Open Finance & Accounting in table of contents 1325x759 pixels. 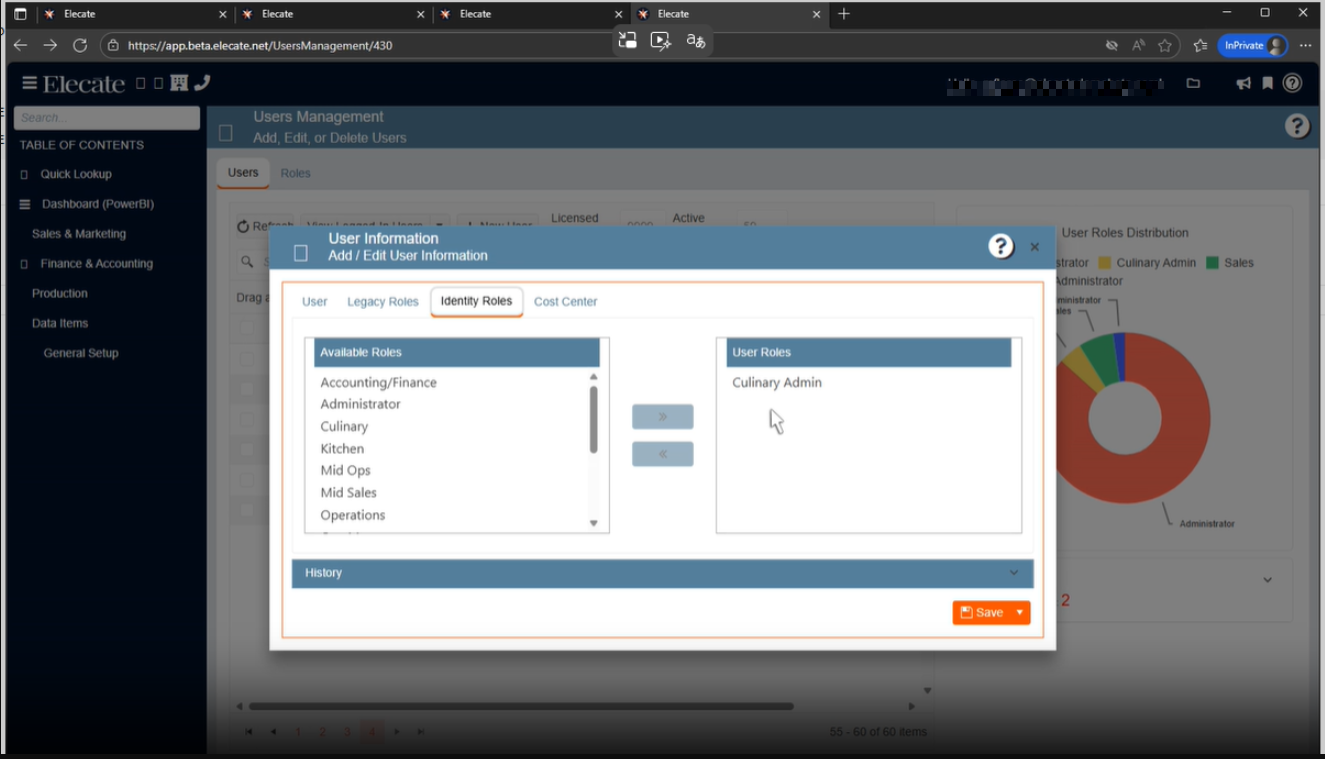click(x=96, y=264)
